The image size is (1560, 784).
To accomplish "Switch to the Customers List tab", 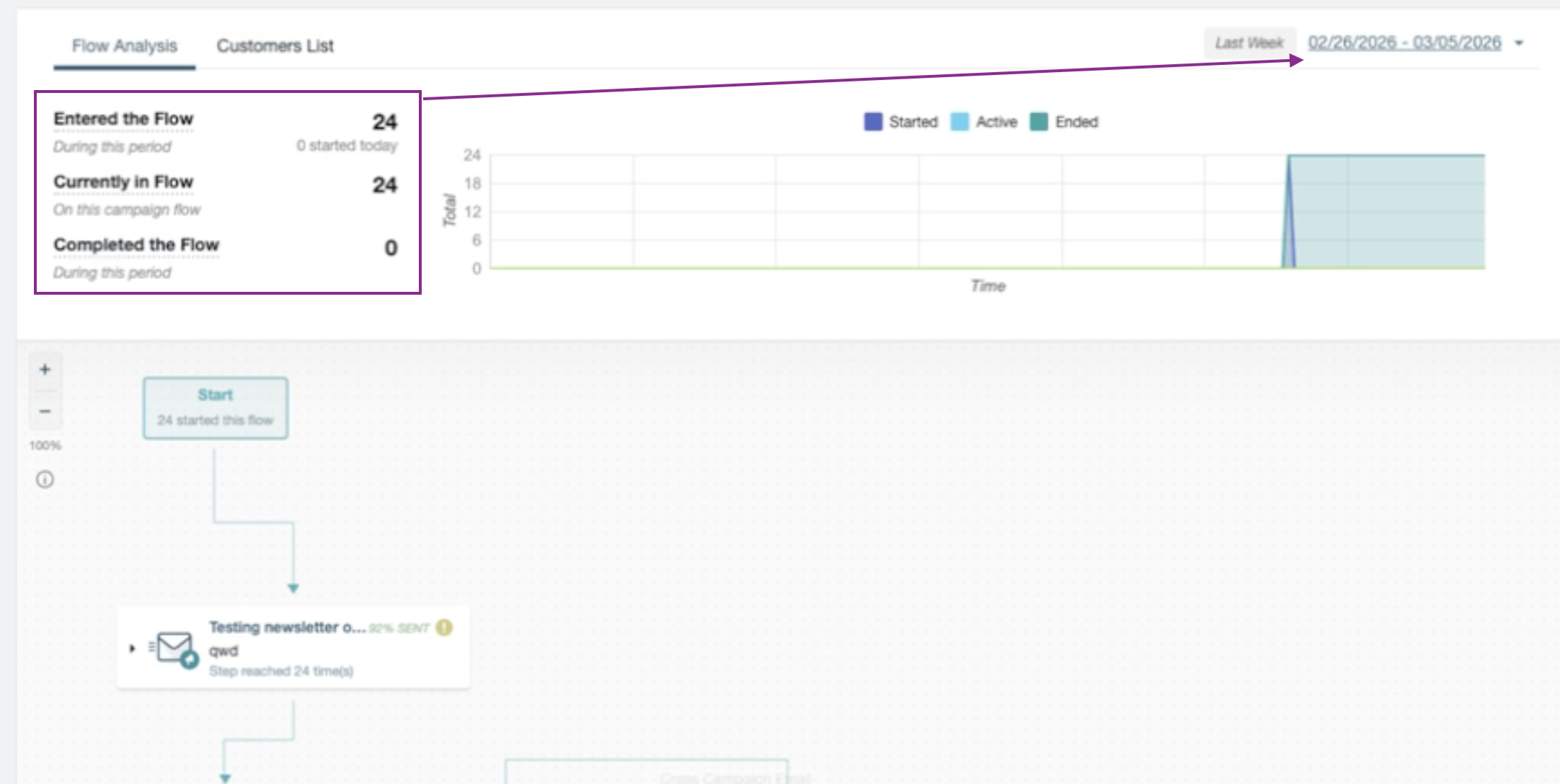I will point(275,46).
